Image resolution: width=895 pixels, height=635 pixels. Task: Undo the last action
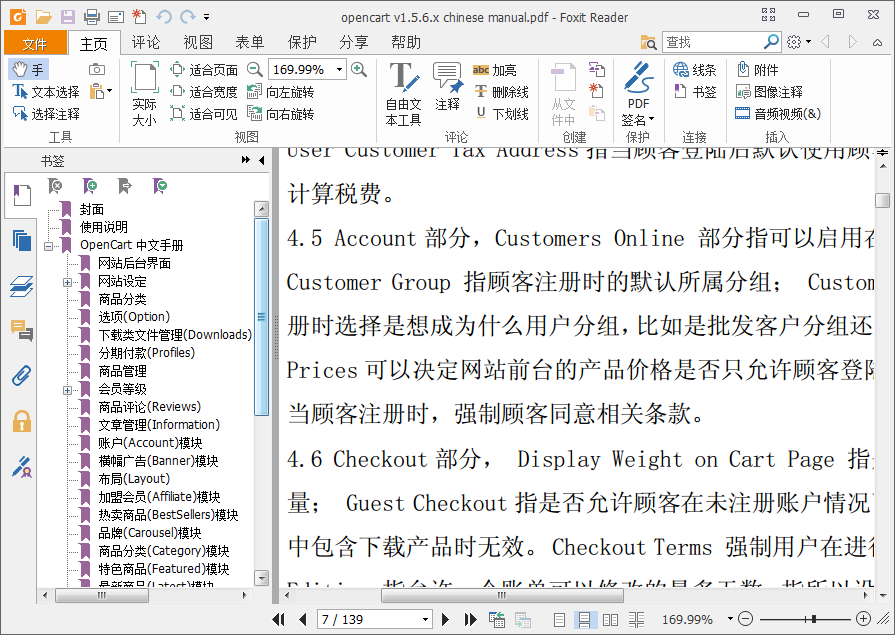[x=164, y=17]
